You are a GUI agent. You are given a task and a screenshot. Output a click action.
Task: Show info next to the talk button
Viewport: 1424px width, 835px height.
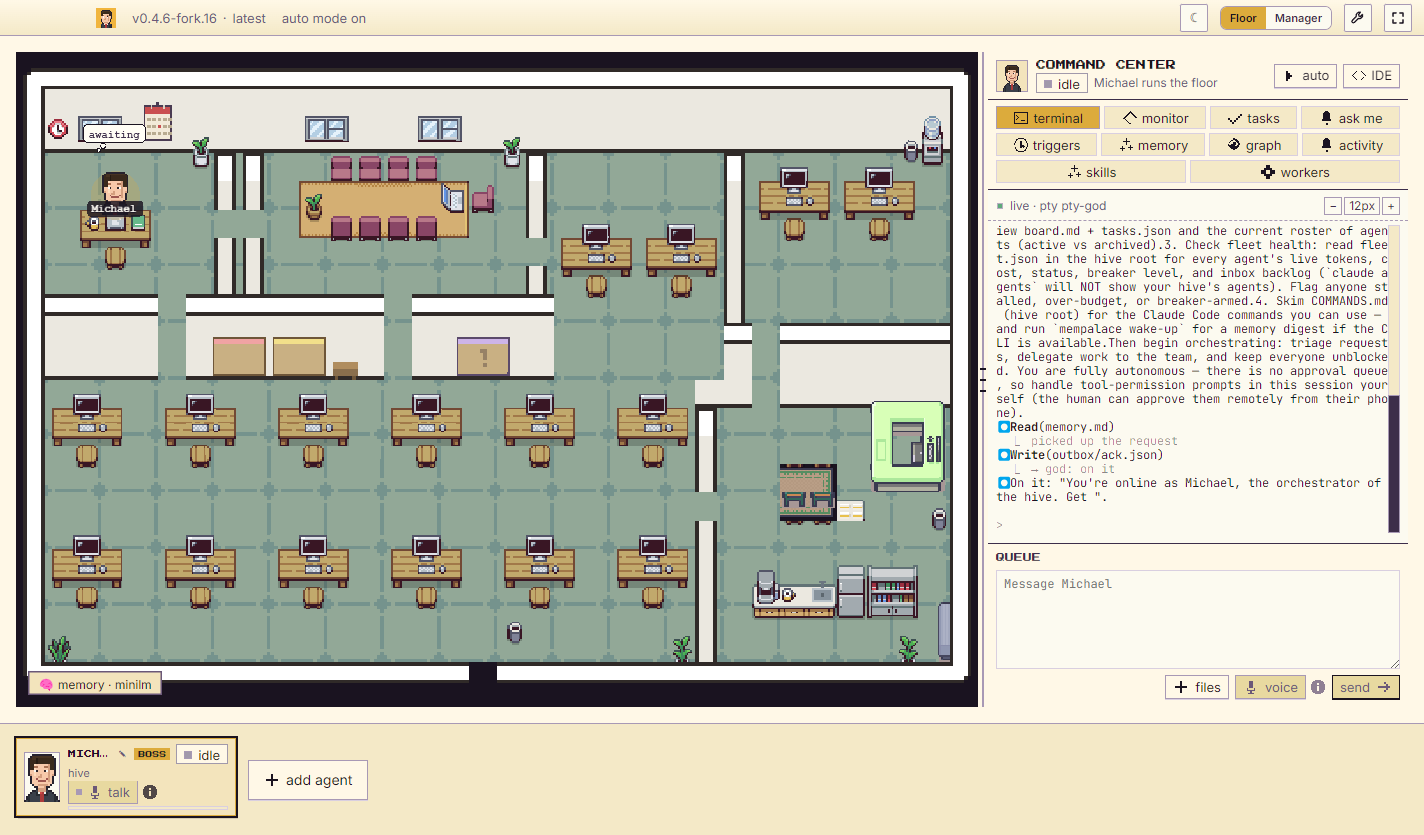click(150, 792)
